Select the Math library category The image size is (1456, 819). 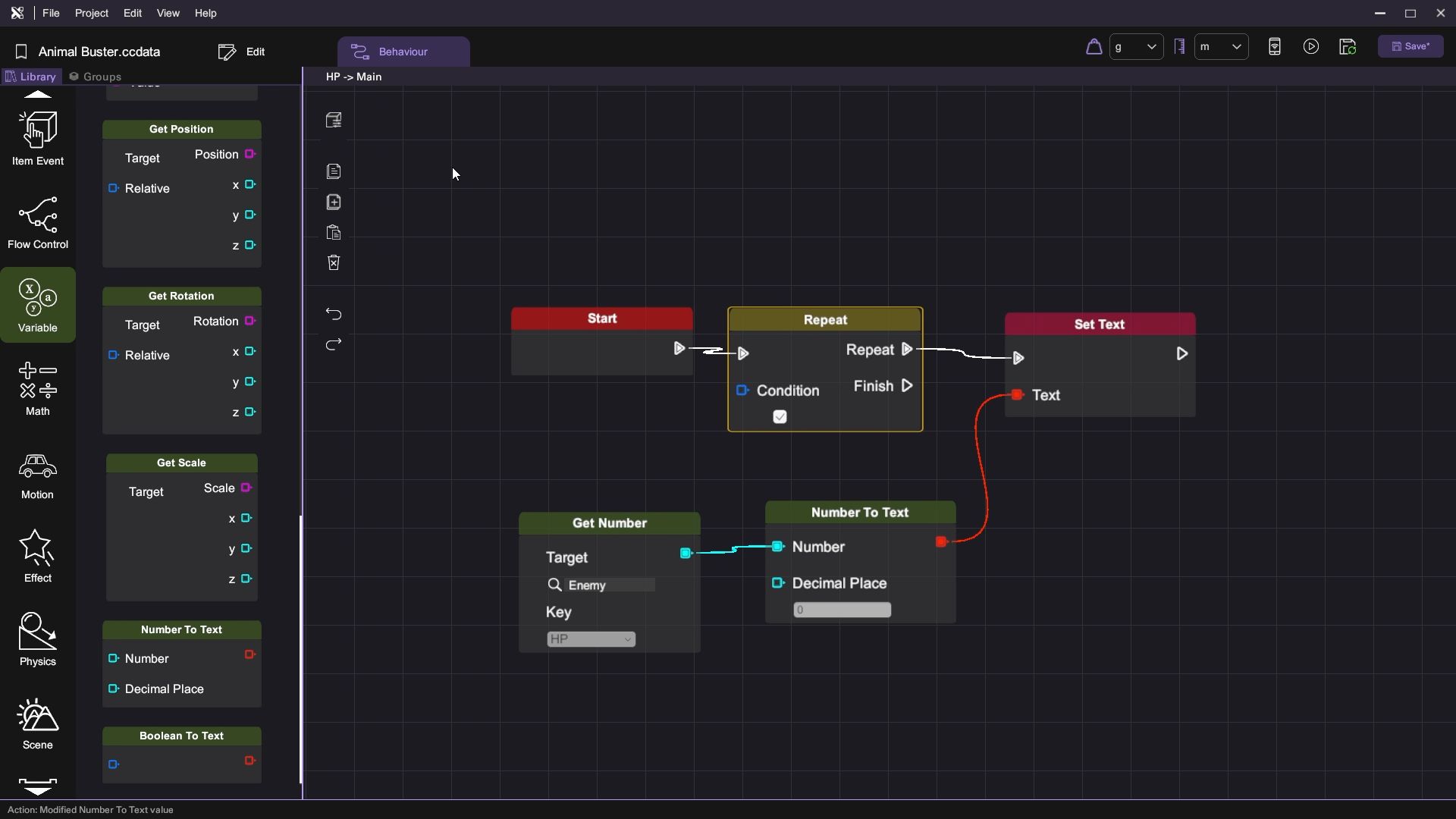pyautogui.click(x=38, y=389)
